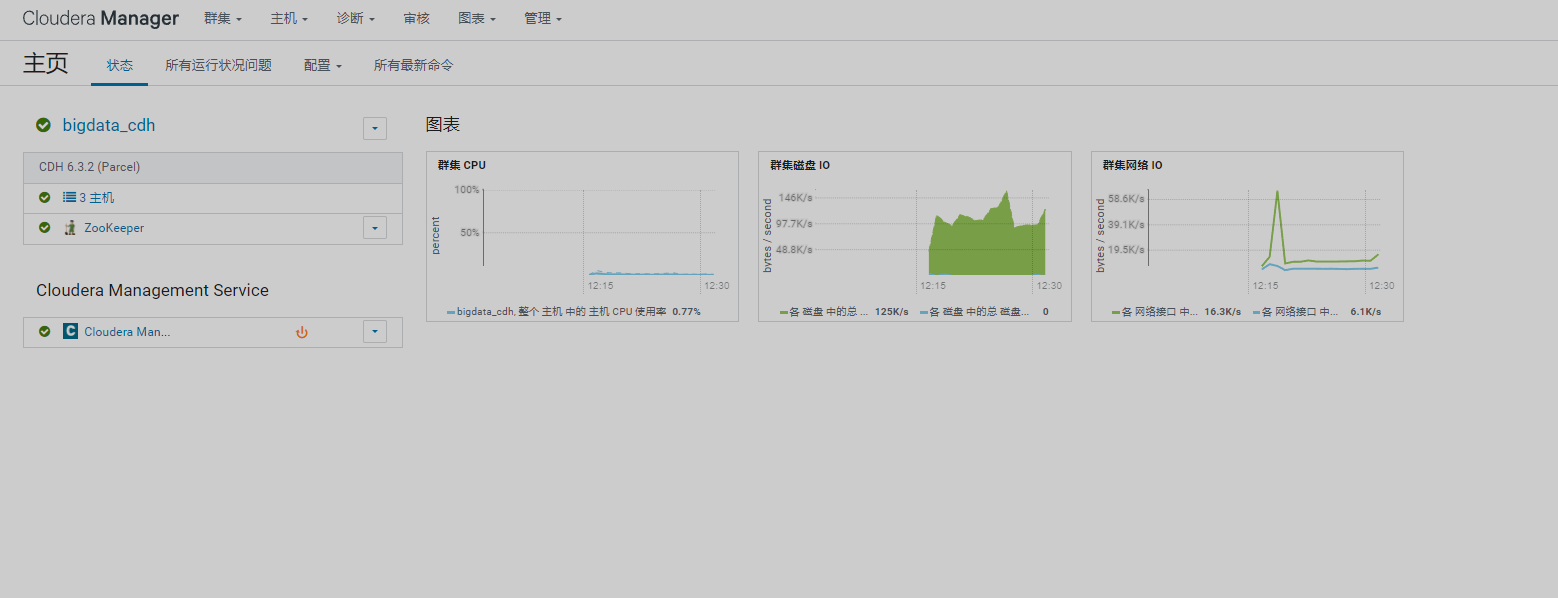Open the 3 主机 hosts link
The image size is (1558, 598).
pyautogui.click(x=97, y=198)
